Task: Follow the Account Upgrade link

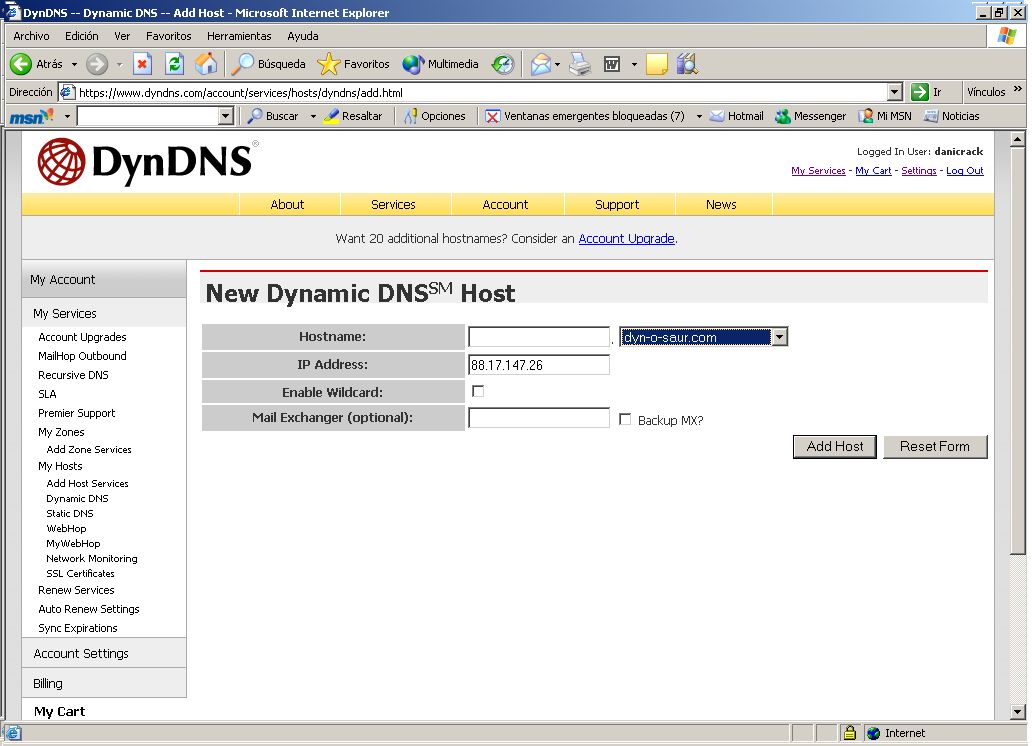Action: pyautogui.click(x=627, y=238)
